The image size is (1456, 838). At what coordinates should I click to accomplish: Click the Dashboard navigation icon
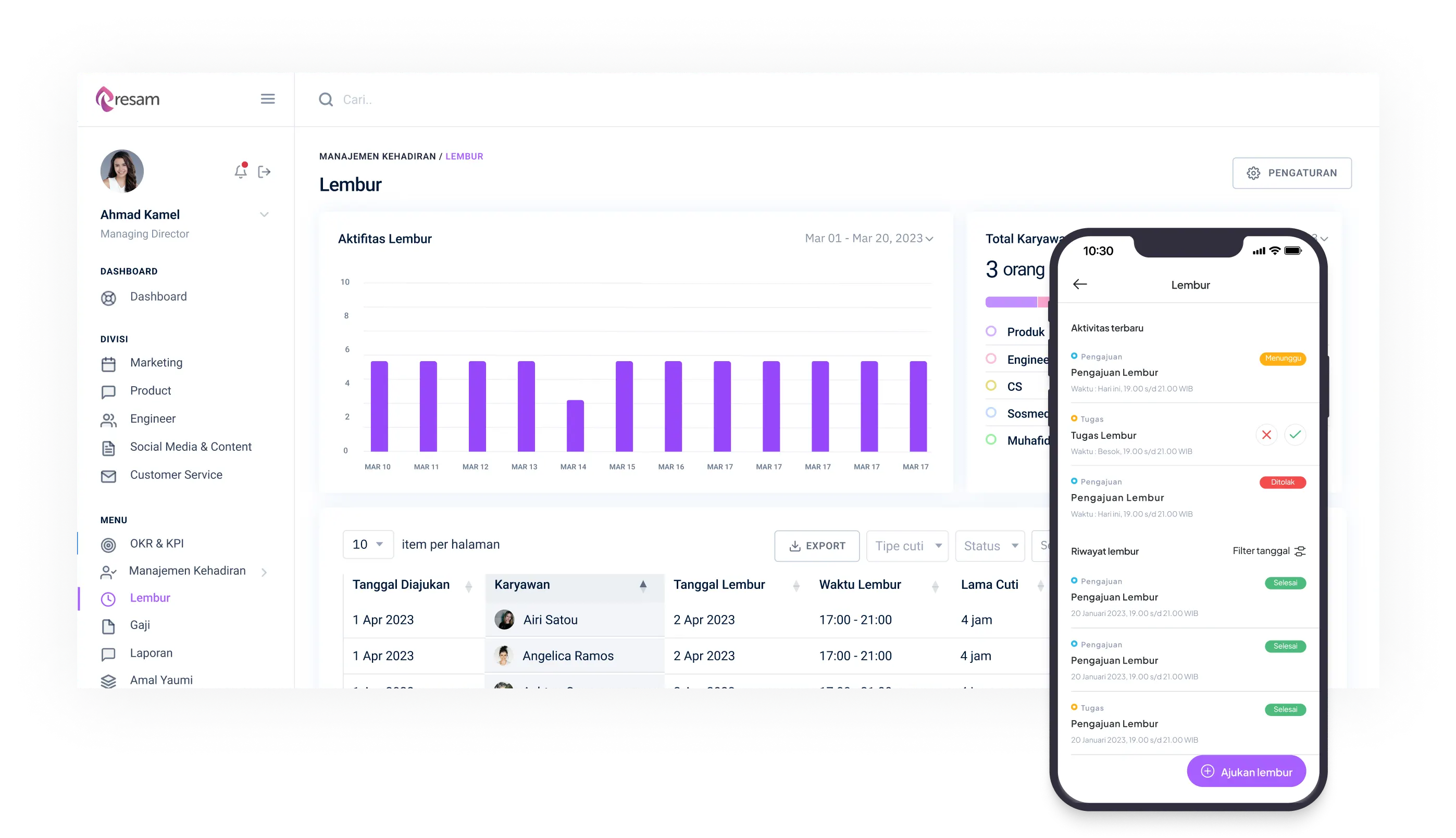click(108, 296)
